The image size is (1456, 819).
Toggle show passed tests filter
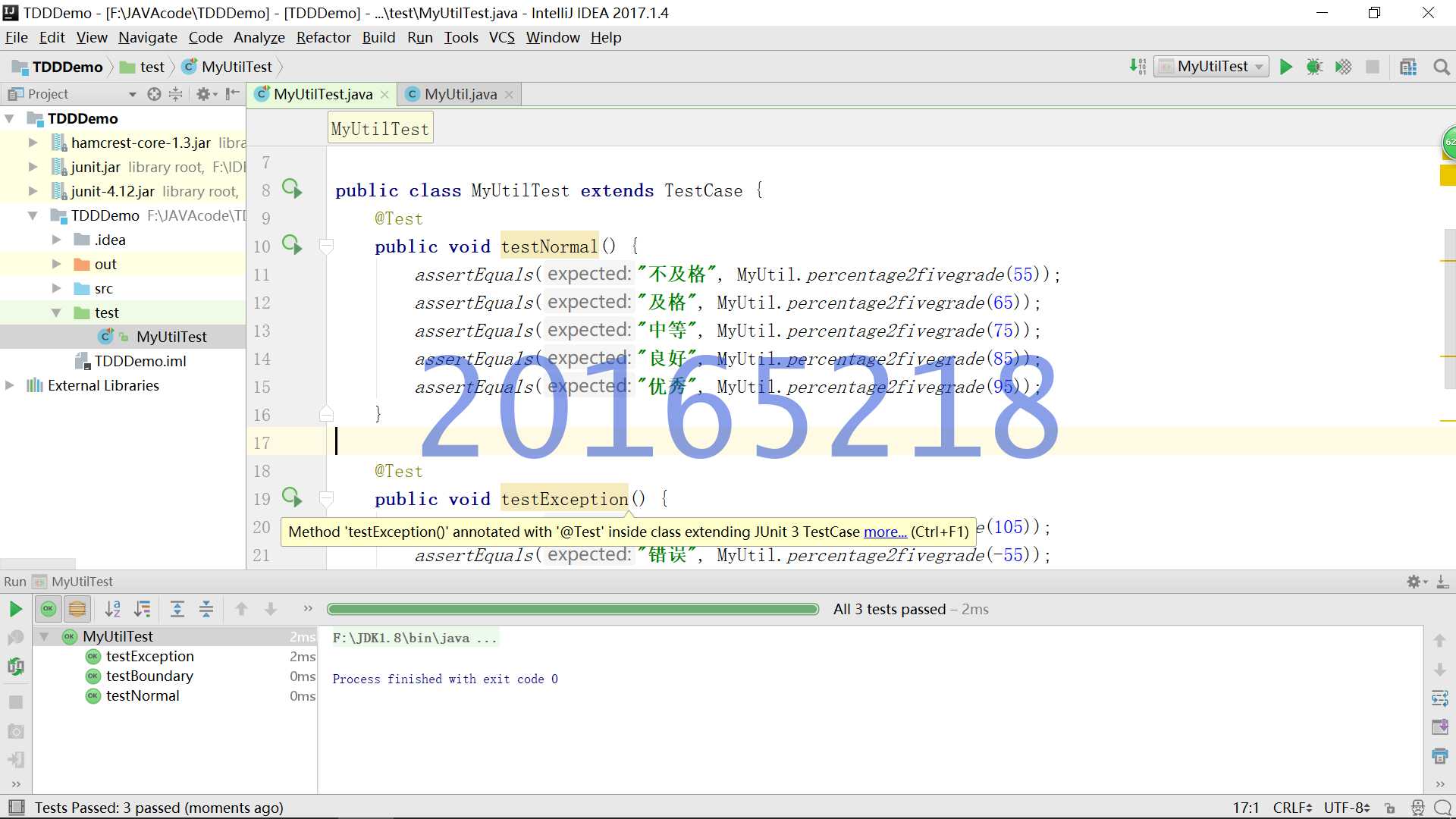pyautogui.click(x=49, y=609)
